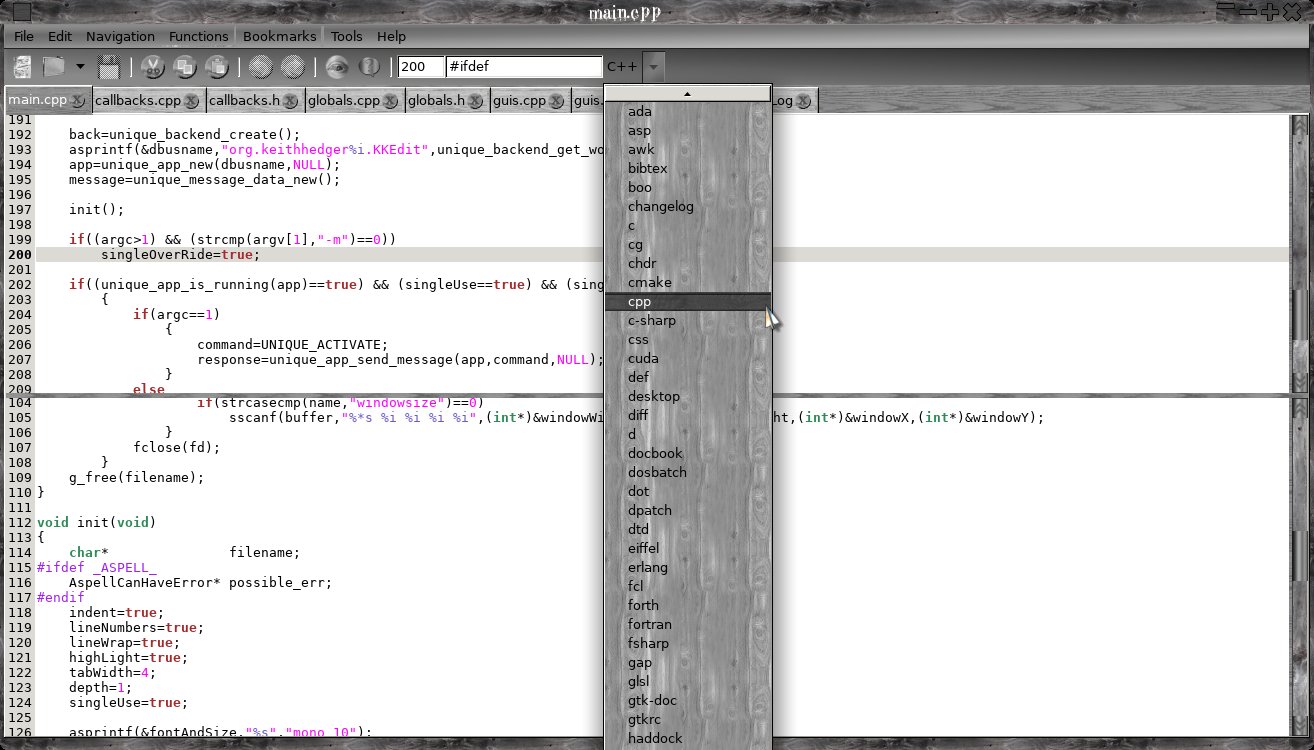Close the guis.cpp tab
The width and height of the screenshot is (1314, 750).
click(557, 100)
